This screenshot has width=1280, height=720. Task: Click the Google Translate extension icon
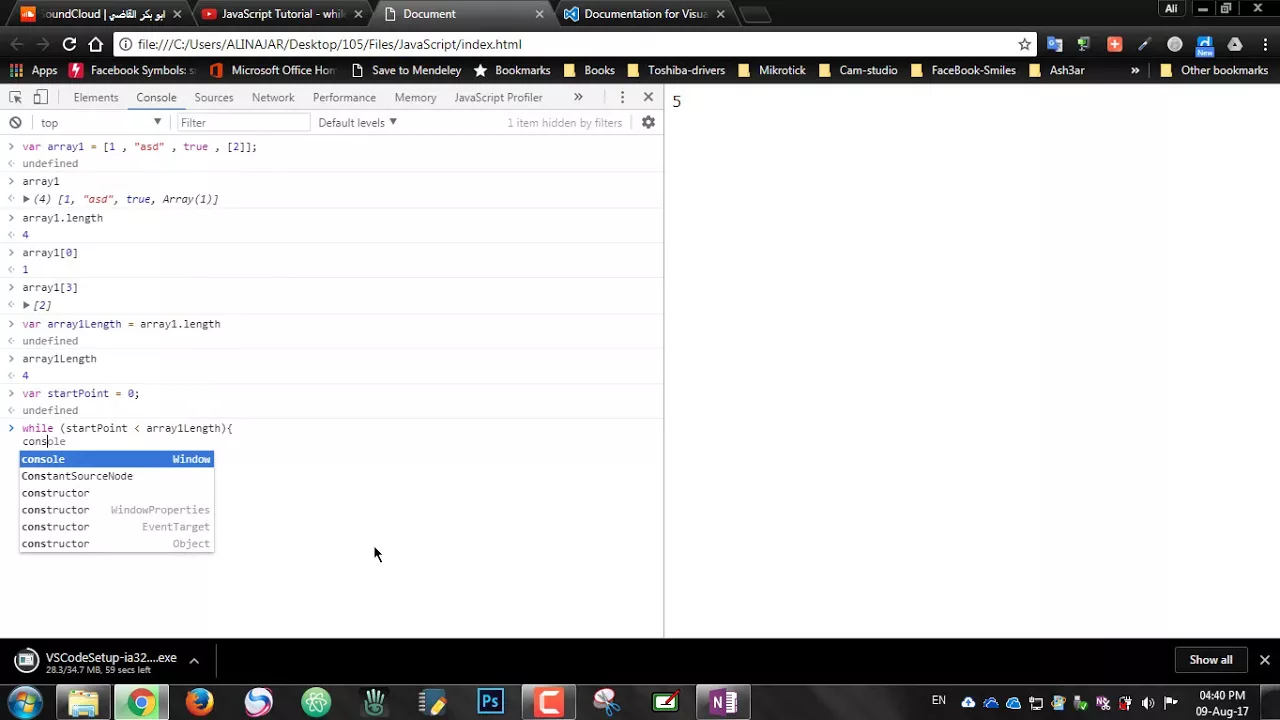[x=1054, y=44]
